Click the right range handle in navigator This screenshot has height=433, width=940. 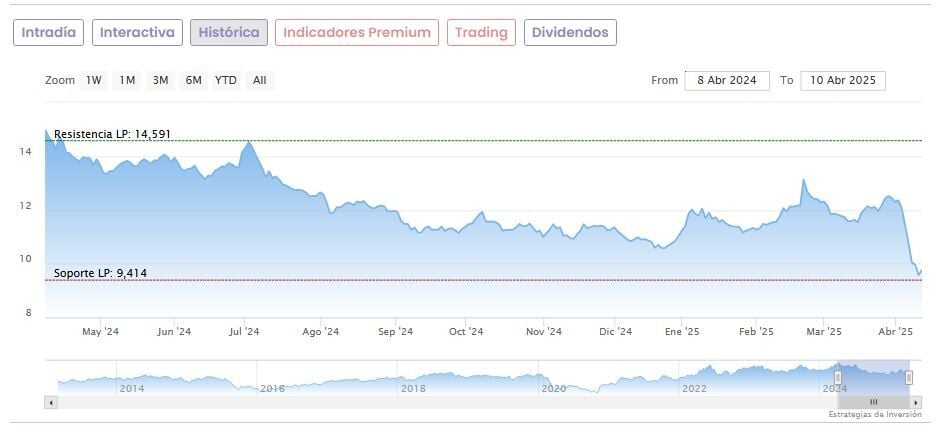pos(909,378)
